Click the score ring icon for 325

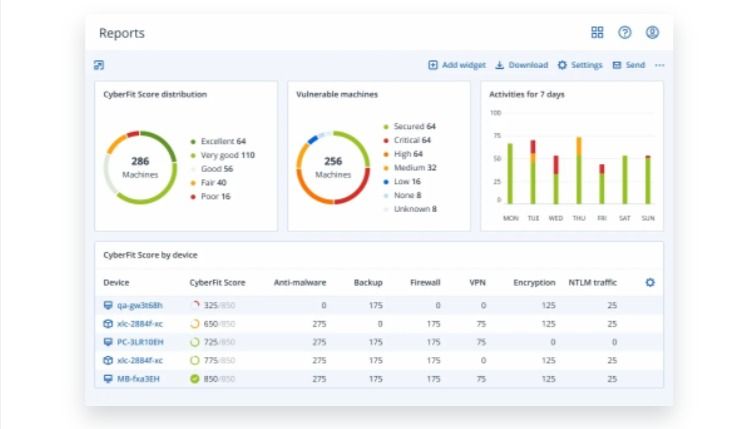pos(194,305)
